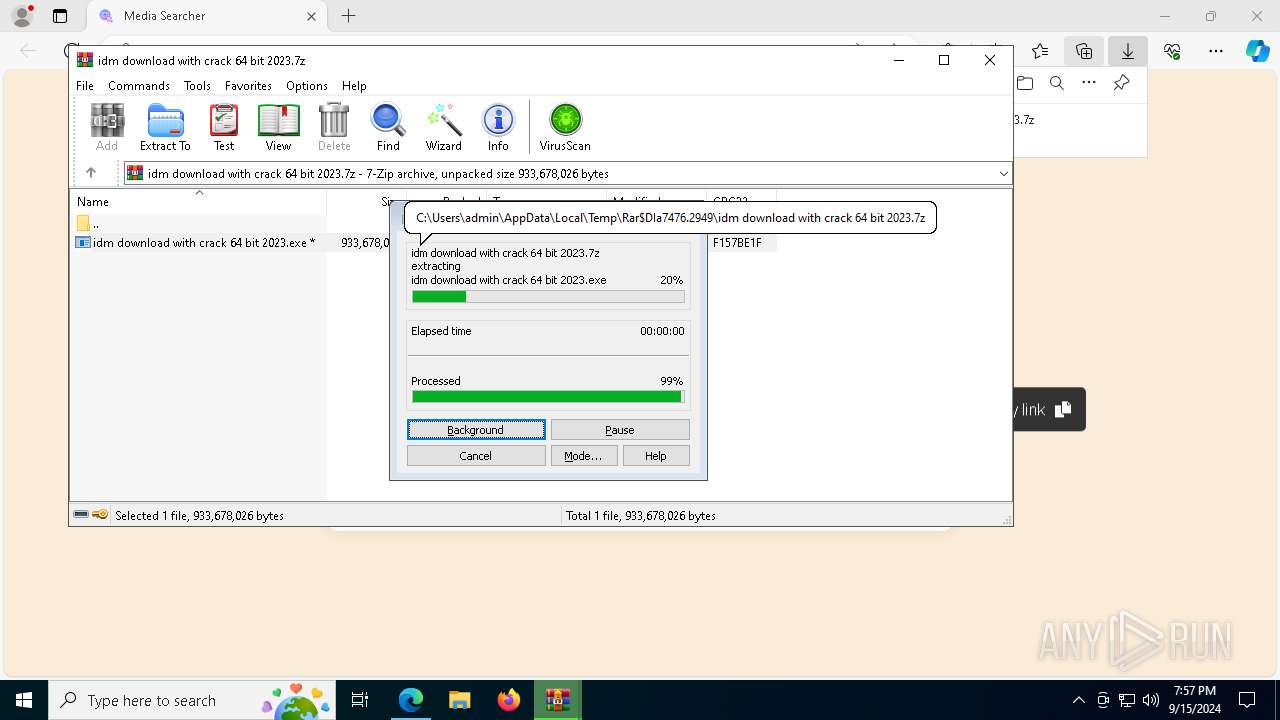Click the volume icon in system tray
The height and width of the screenshot is (720, 1280).
tap(1151, 700)
